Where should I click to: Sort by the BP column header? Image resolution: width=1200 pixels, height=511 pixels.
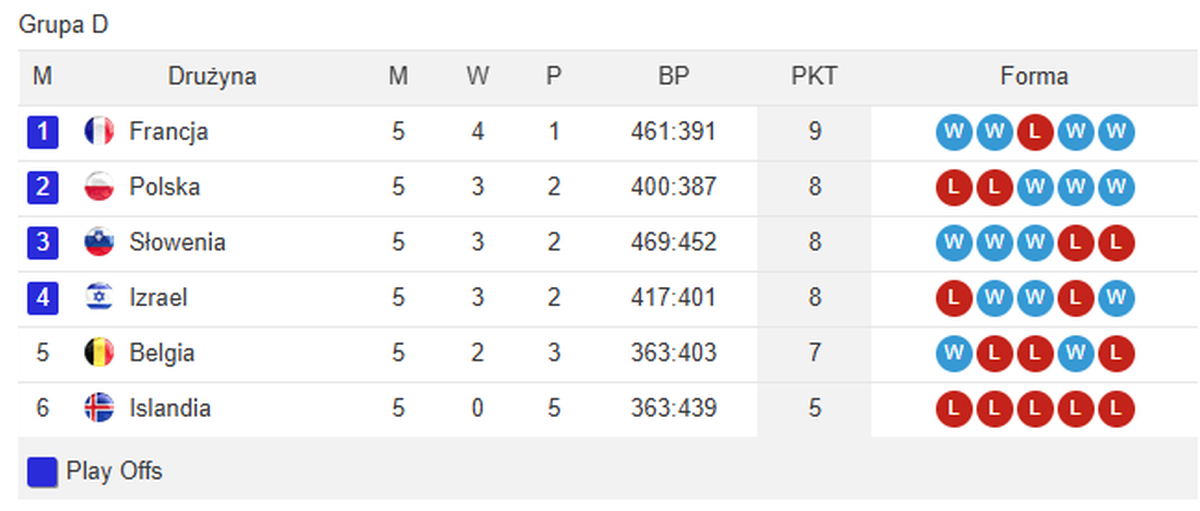[673, 76]
